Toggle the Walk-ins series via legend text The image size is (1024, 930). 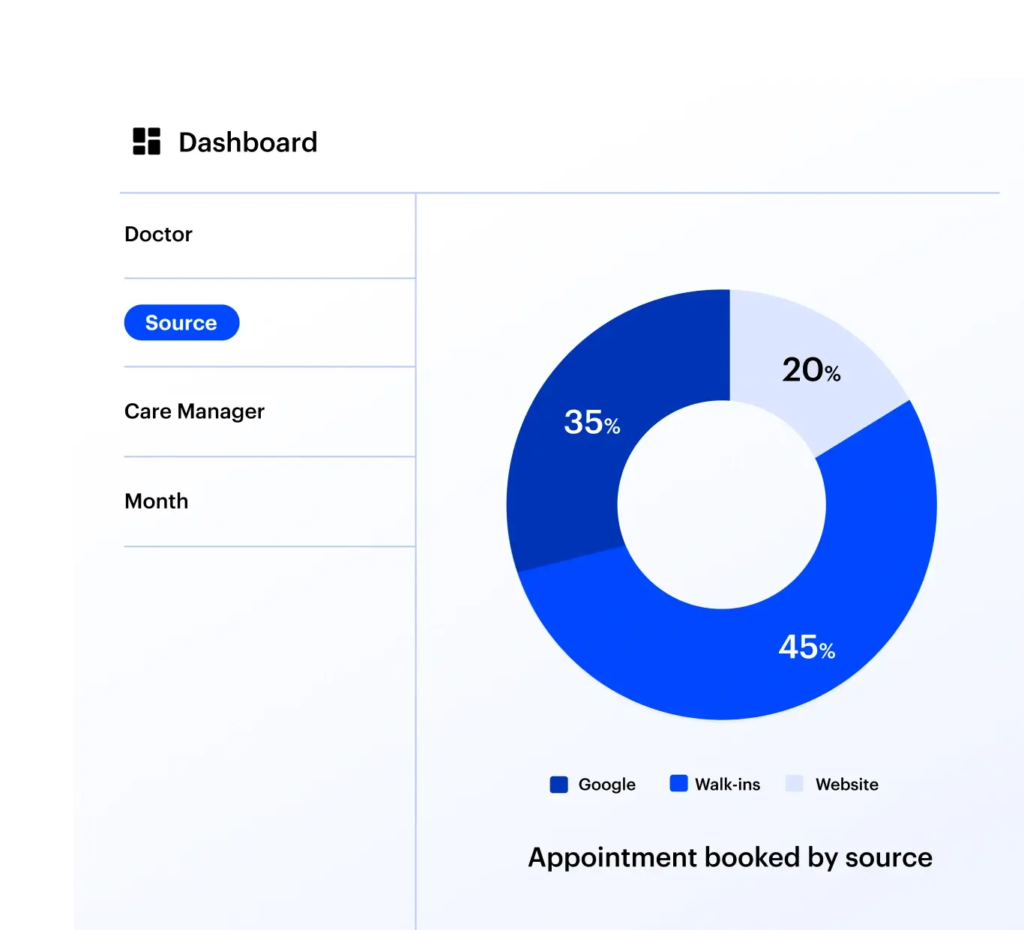[x=727, y=785]
